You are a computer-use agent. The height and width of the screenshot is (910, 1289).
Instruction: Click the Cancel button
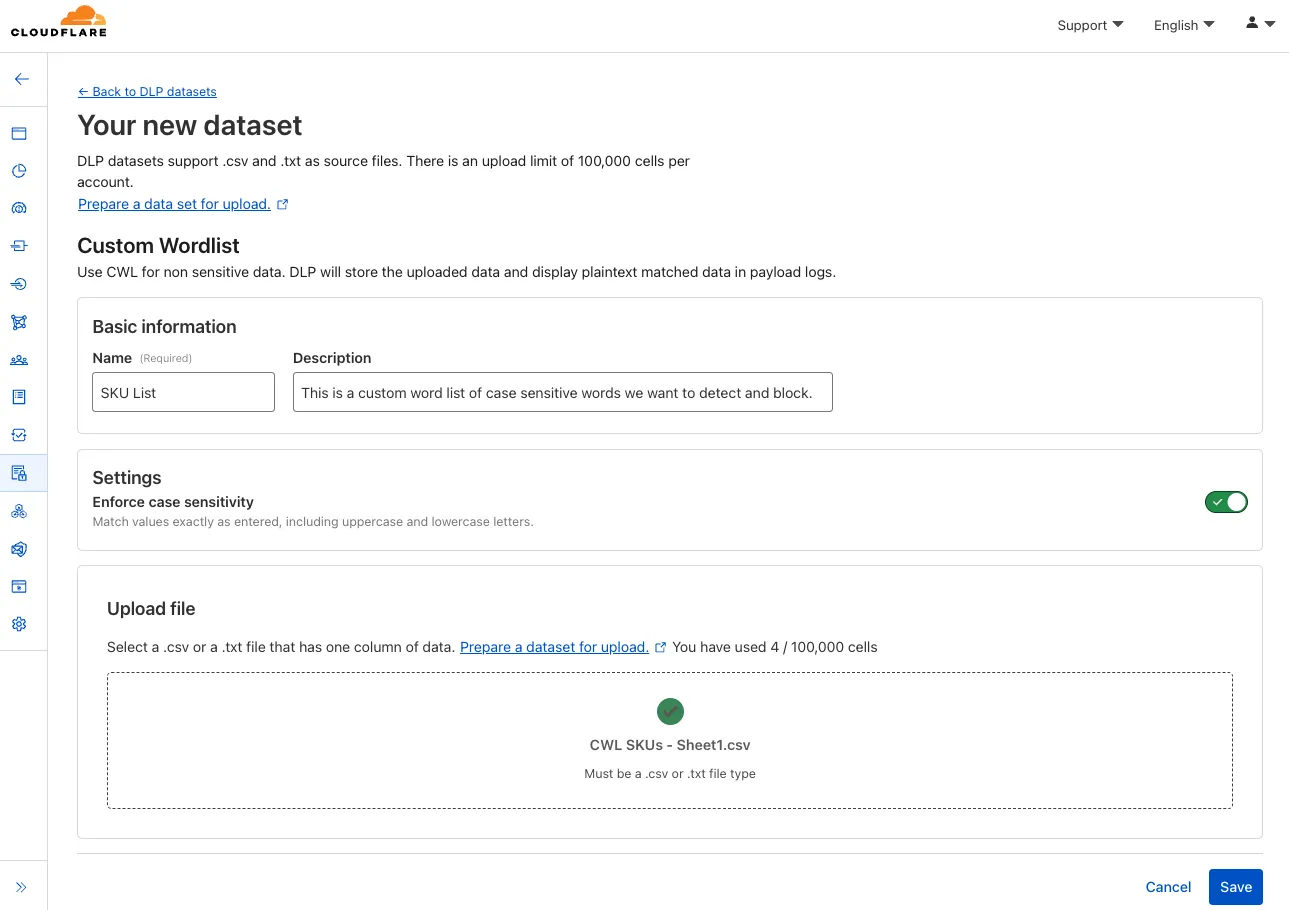click(1168, 887)
